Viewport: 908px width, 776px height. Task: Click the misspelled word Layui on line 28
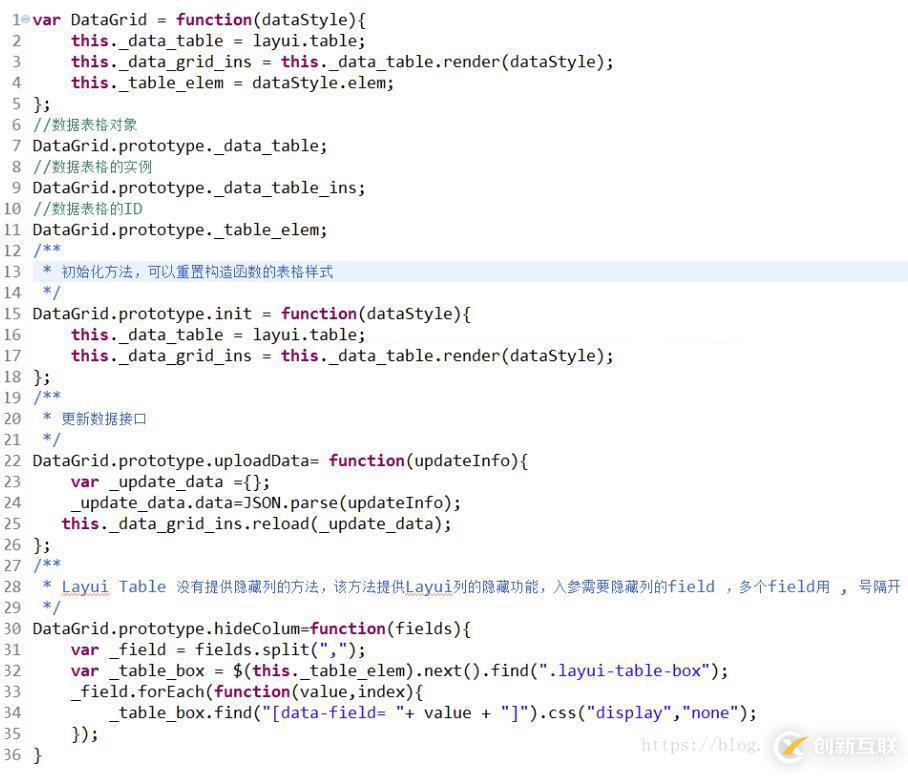click(85, 587)
